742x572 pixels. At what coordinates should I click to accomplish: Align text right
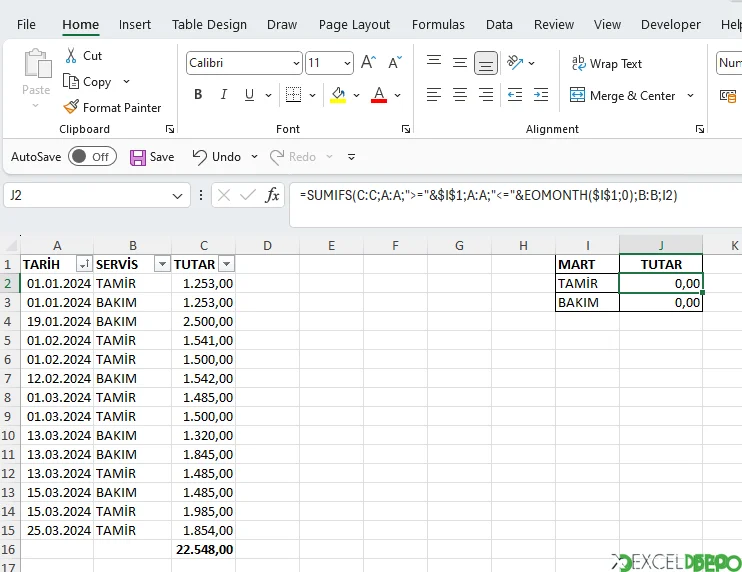(x=486, y=95)
